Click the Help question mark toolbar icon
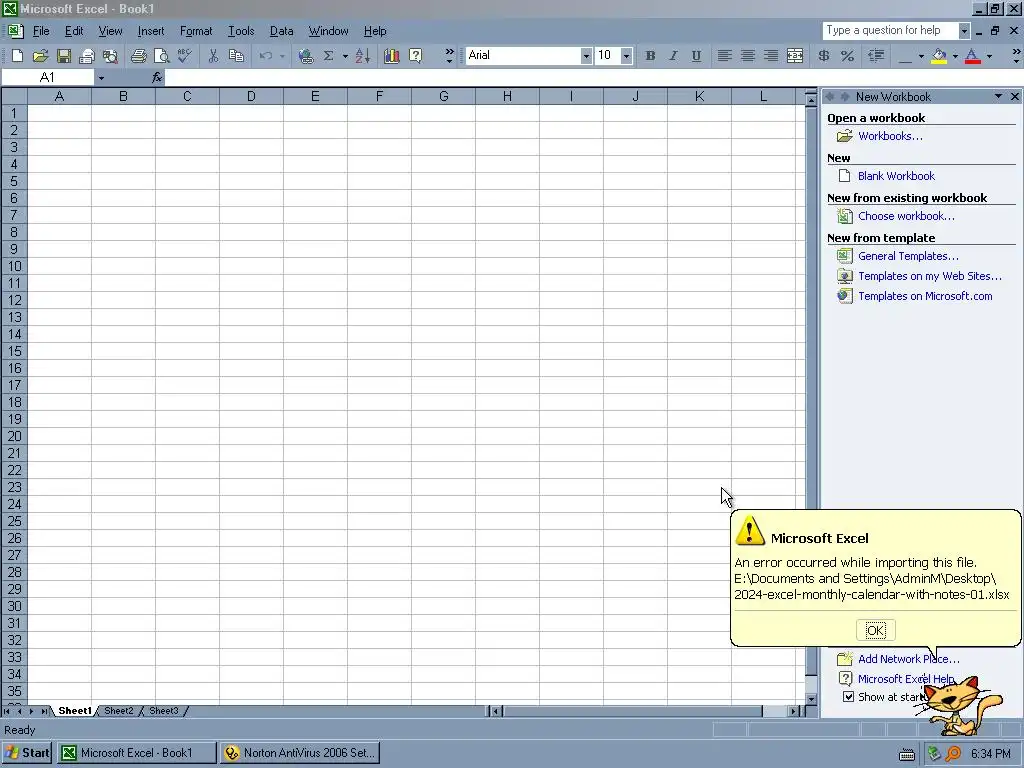The image size is (1024, 768). pyautogui.click(x=415, y=56)
